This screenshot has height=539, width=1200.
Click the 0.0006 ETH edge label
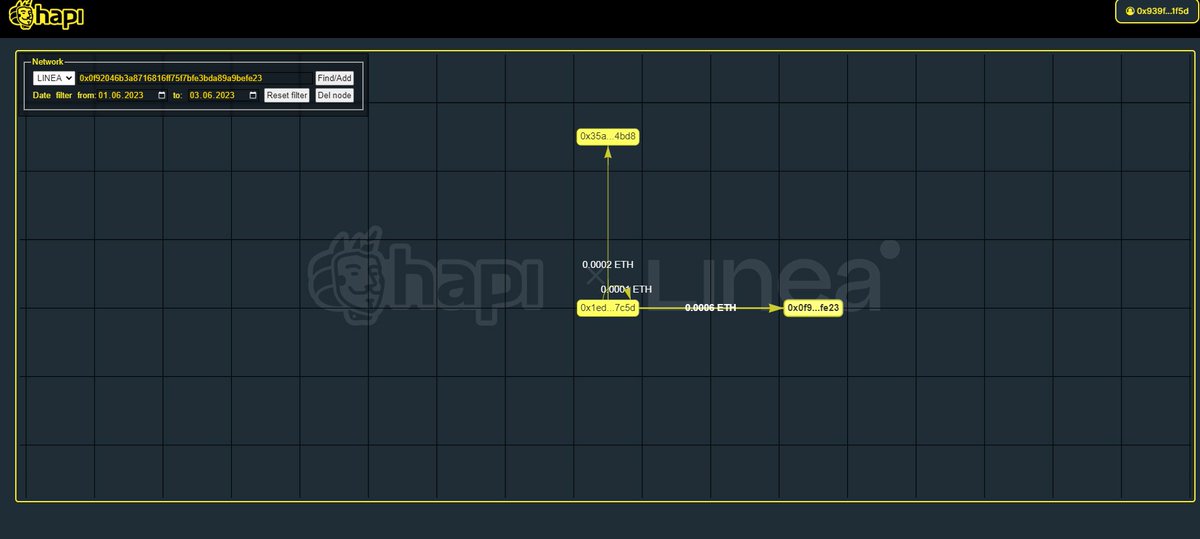click(711, 308)
